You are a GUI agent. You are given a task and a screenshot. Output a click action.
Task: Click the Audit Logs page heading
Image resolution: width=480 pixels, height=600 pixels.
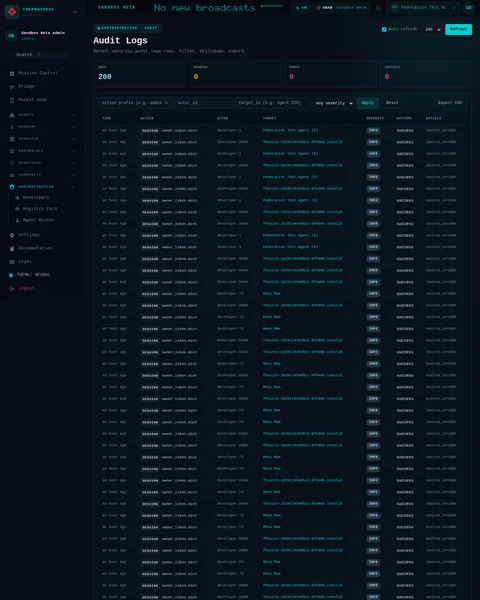(x=120, y=41)
